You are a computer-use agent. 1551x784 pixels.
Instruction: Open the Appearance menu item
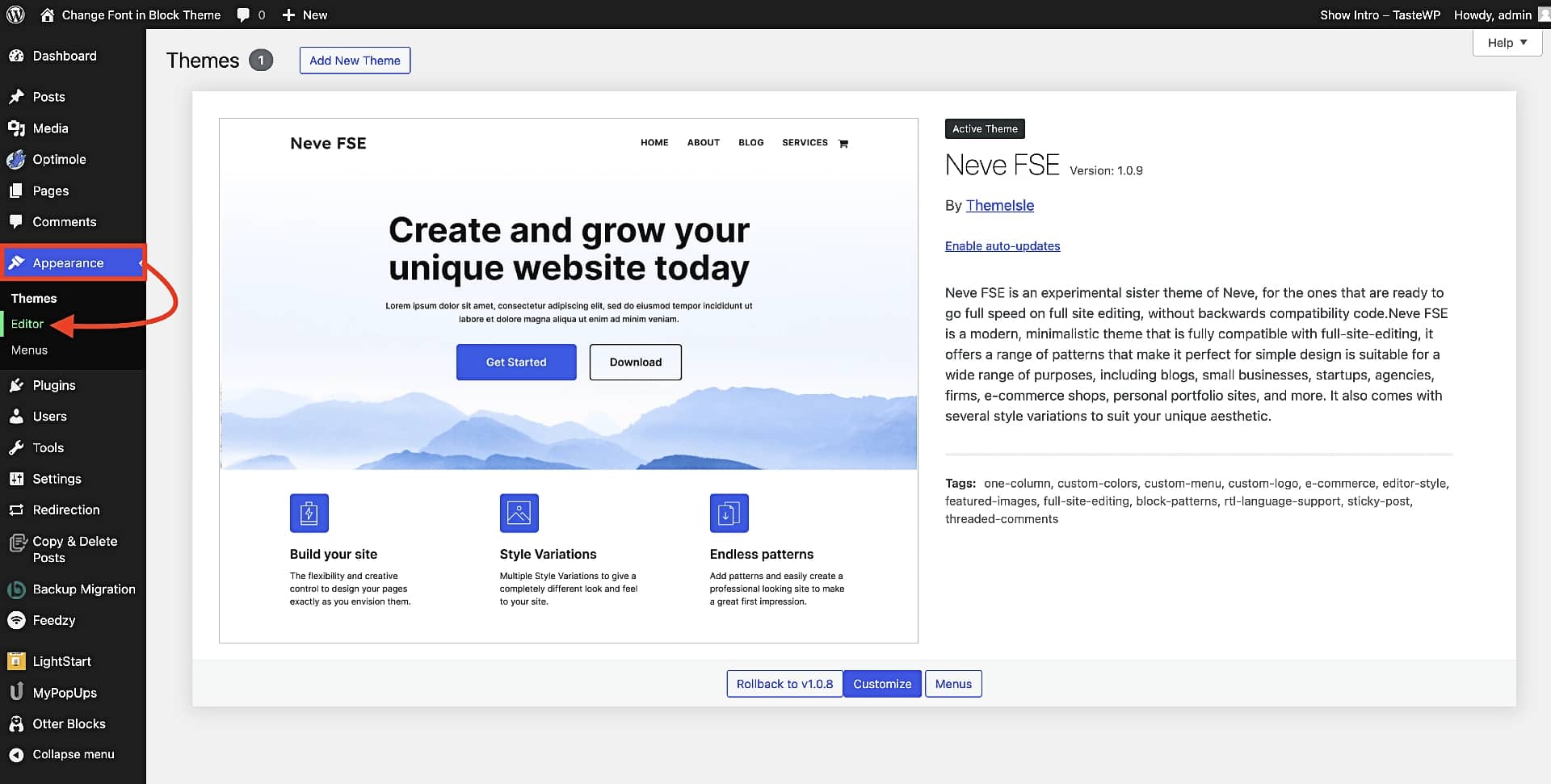click(73, 262)
